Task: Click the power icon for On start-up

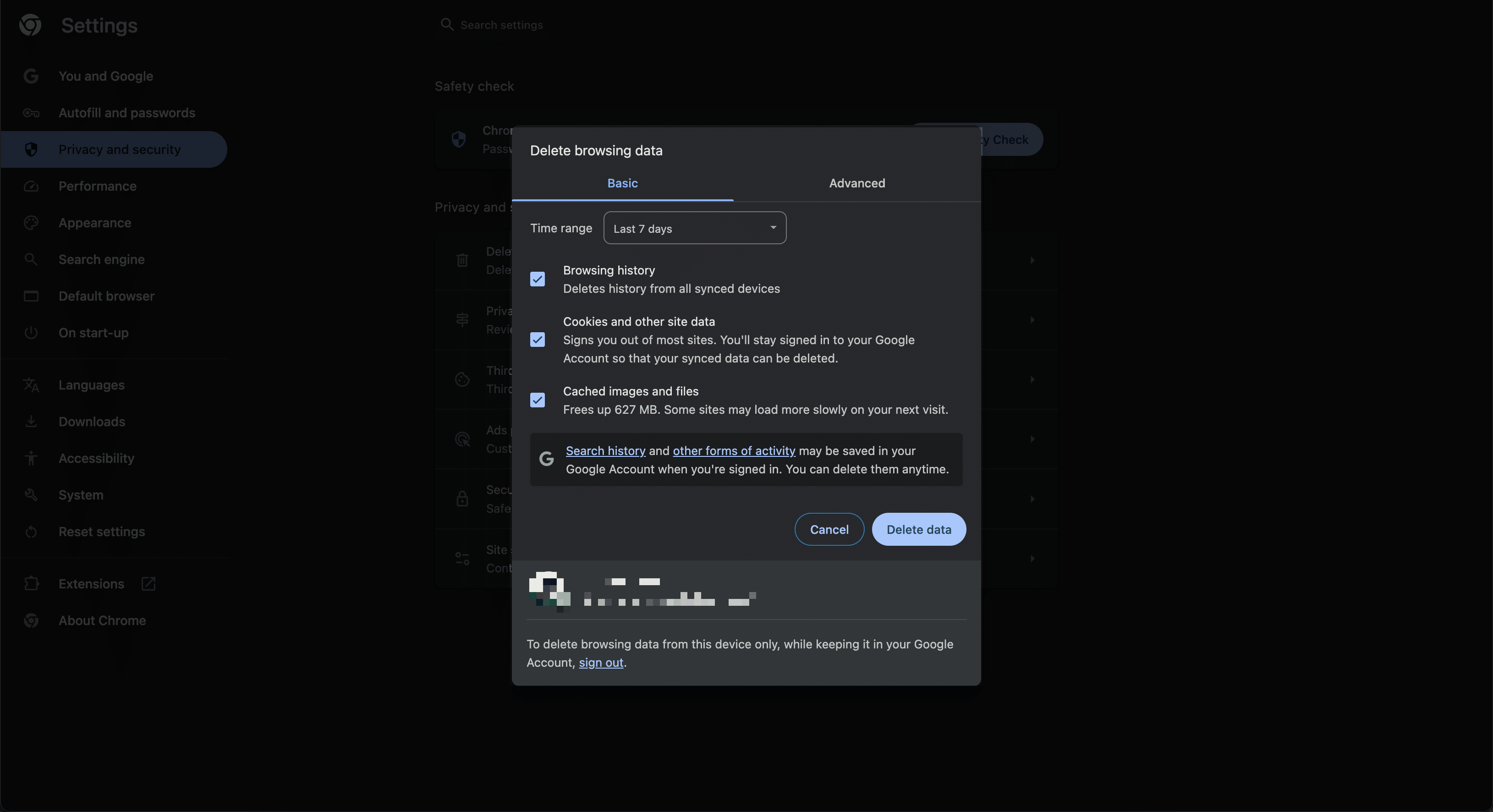Action: tap(31, 333)
